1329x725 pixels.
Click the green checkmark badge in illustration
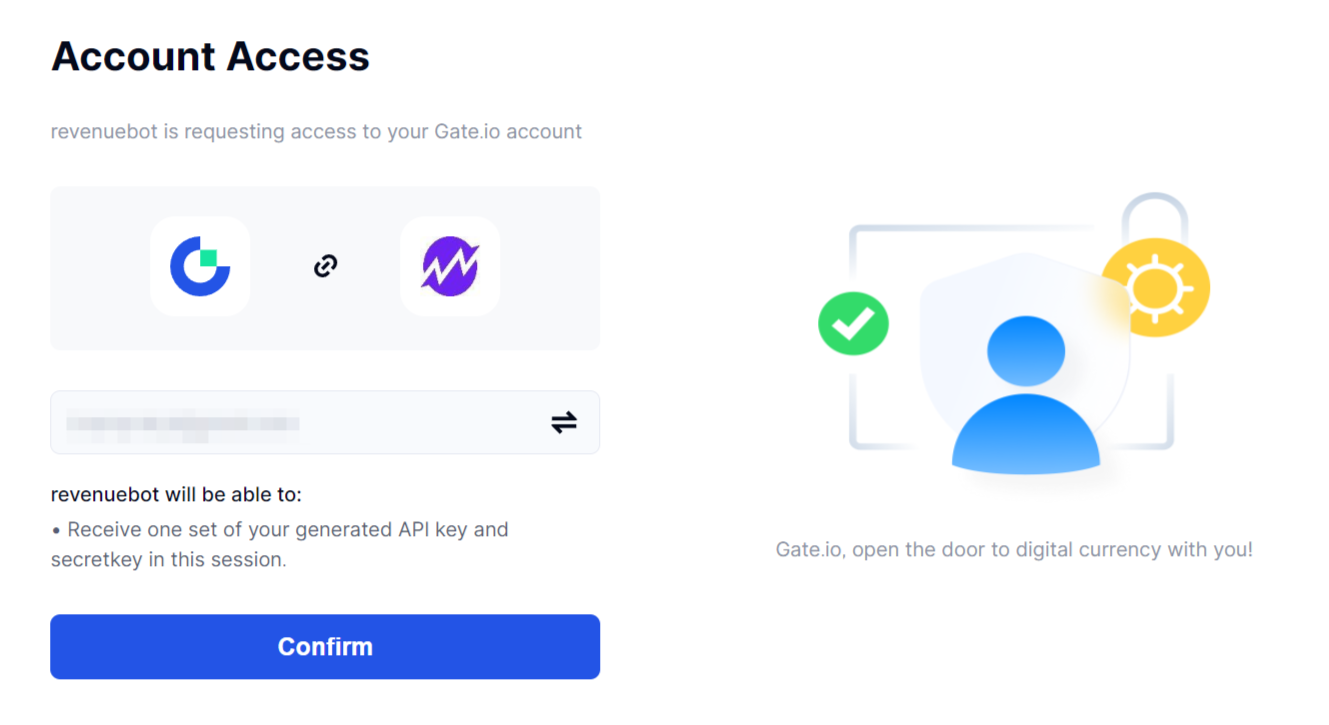click(x=853, y=323)
